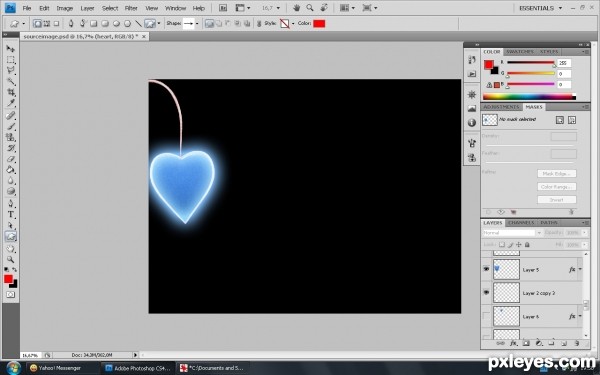Viewport: 600px width, 375px height.
Task: Switch to the Adjustments tab
Action: [x=501, y=107]
